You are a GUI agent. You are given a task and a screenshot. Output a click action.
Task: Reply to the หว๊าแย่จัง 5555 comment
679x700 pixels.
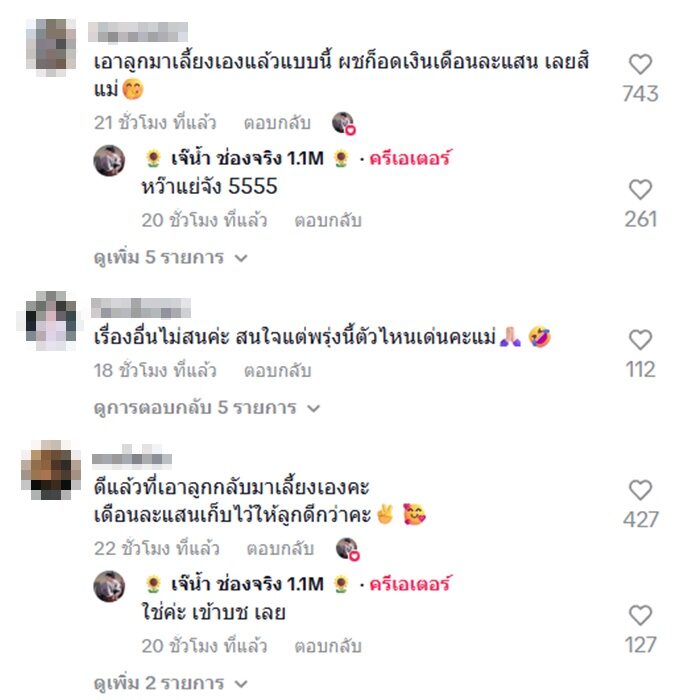coord(328,221)
